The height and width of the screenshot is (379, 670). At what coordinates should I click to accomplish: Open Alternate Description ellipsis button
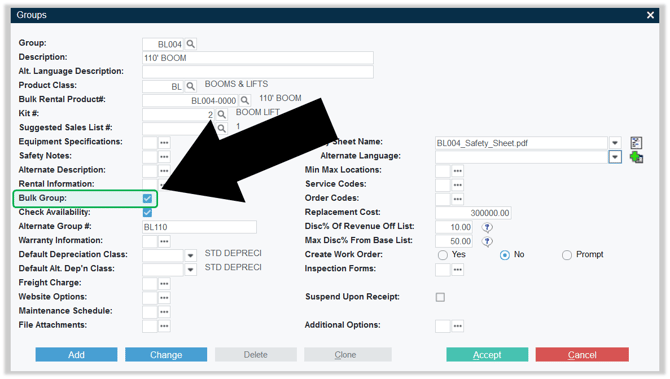(164, 171)
